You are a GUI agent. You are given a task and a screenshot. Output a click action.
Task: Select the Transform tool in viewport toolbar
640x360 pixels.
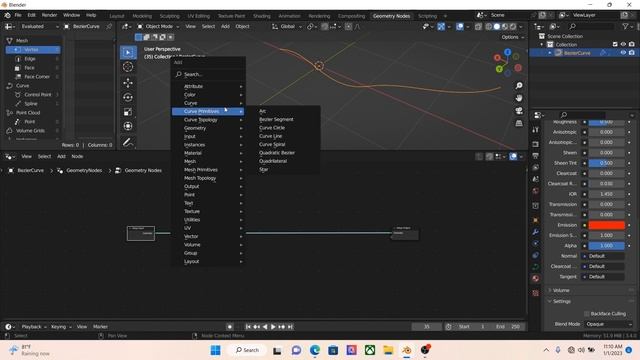[x=128, y=126]
